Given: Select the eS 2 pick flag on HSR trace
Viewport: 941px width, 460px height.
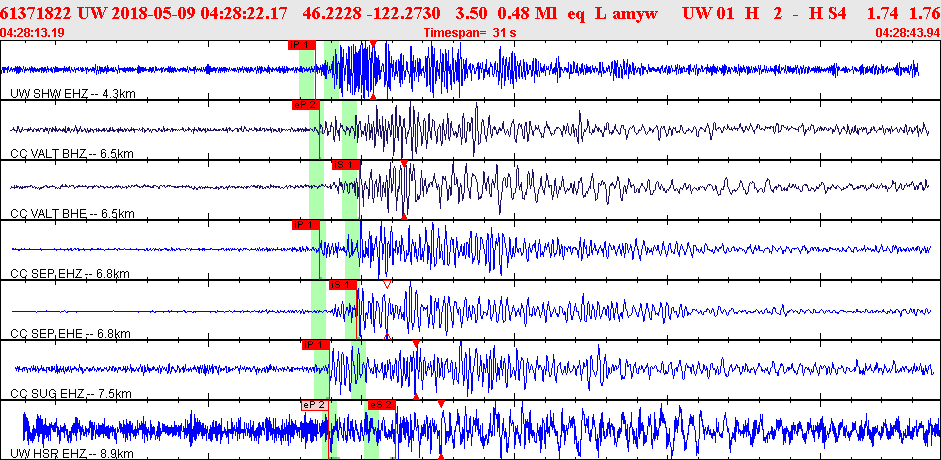Looking at the screenshot, I should [382, 405].
